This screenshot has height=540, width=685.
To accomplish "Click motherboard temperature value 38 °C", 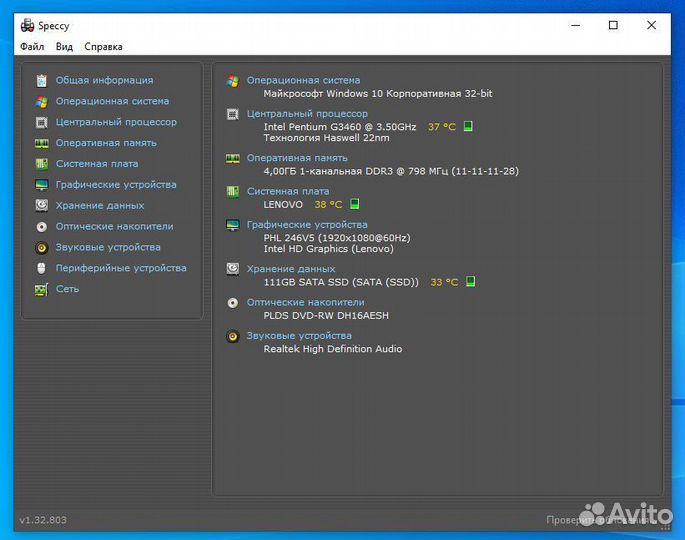I will [x=328, y=204].
